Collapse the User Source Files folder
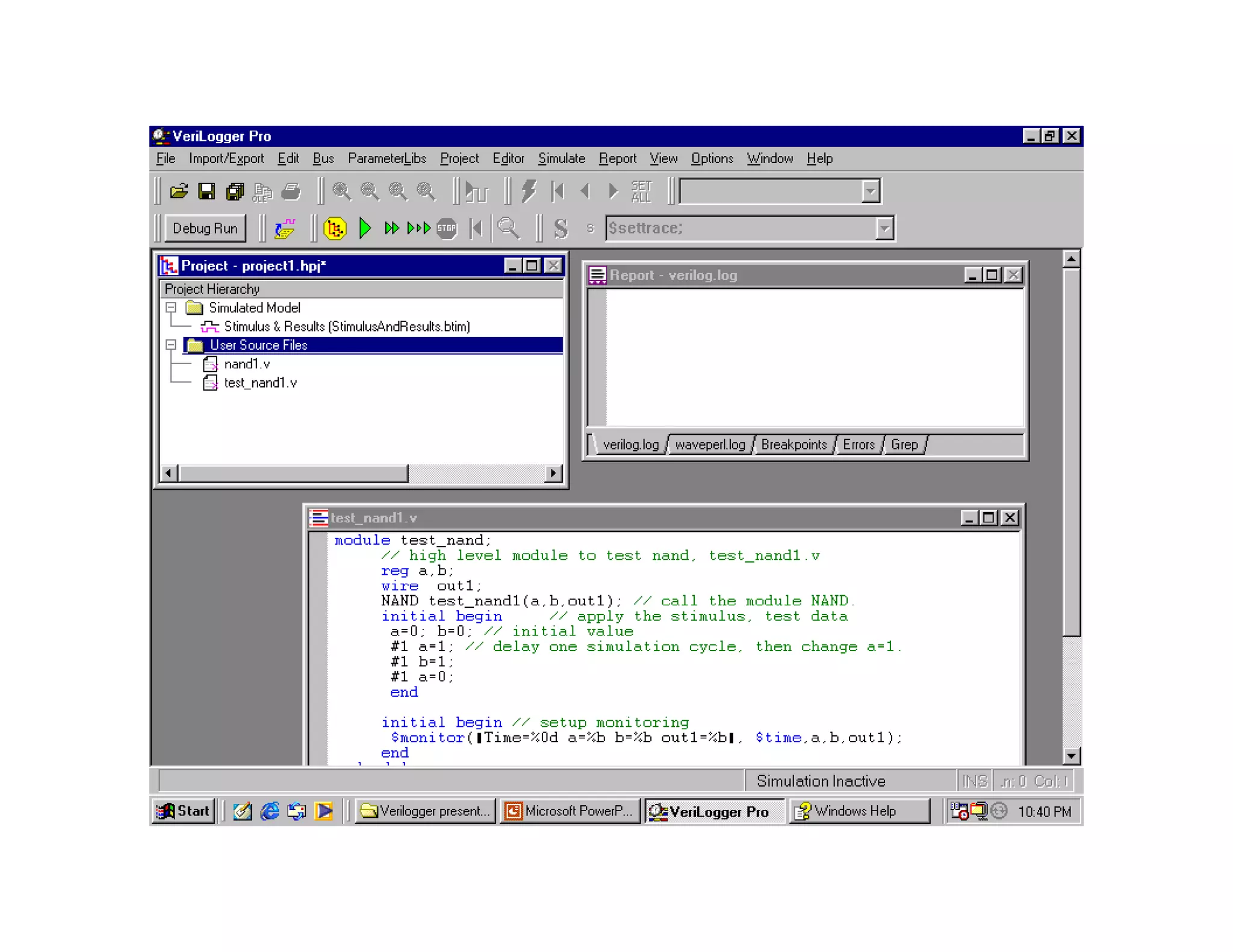1233x952 pixels. (x=171, y=345)
